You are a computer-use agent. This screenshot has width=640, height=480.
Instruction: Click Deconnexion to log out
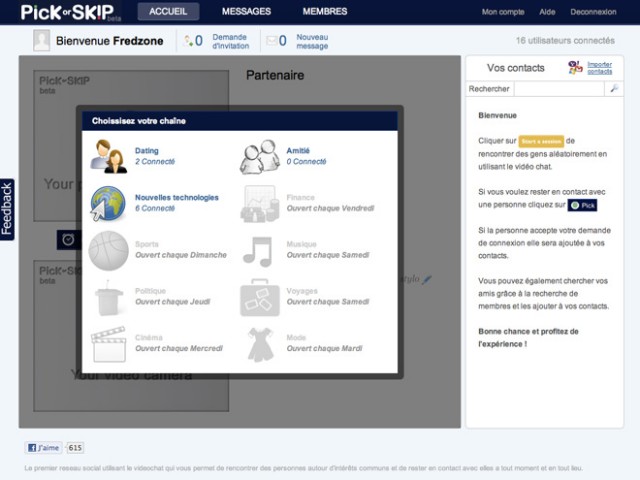tap(593, 12)
